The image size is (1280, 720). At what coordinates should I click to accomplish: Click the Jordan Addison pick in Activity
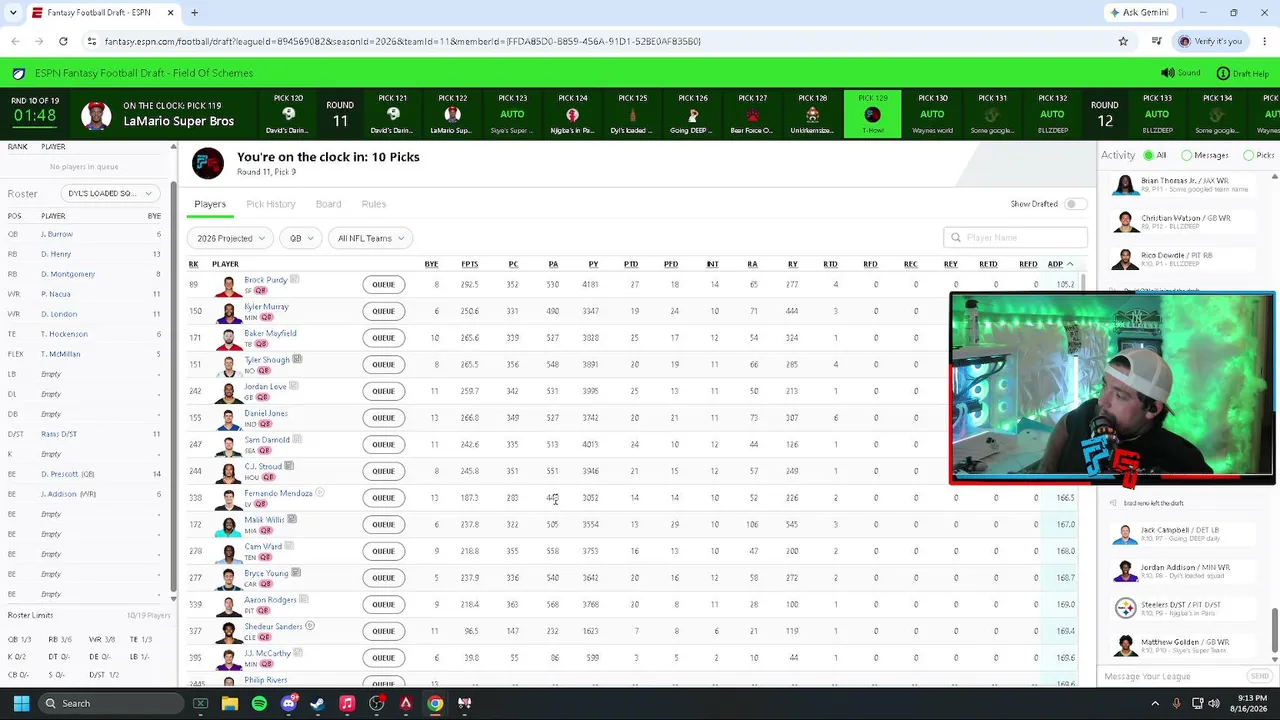[x=1185, y=571]
